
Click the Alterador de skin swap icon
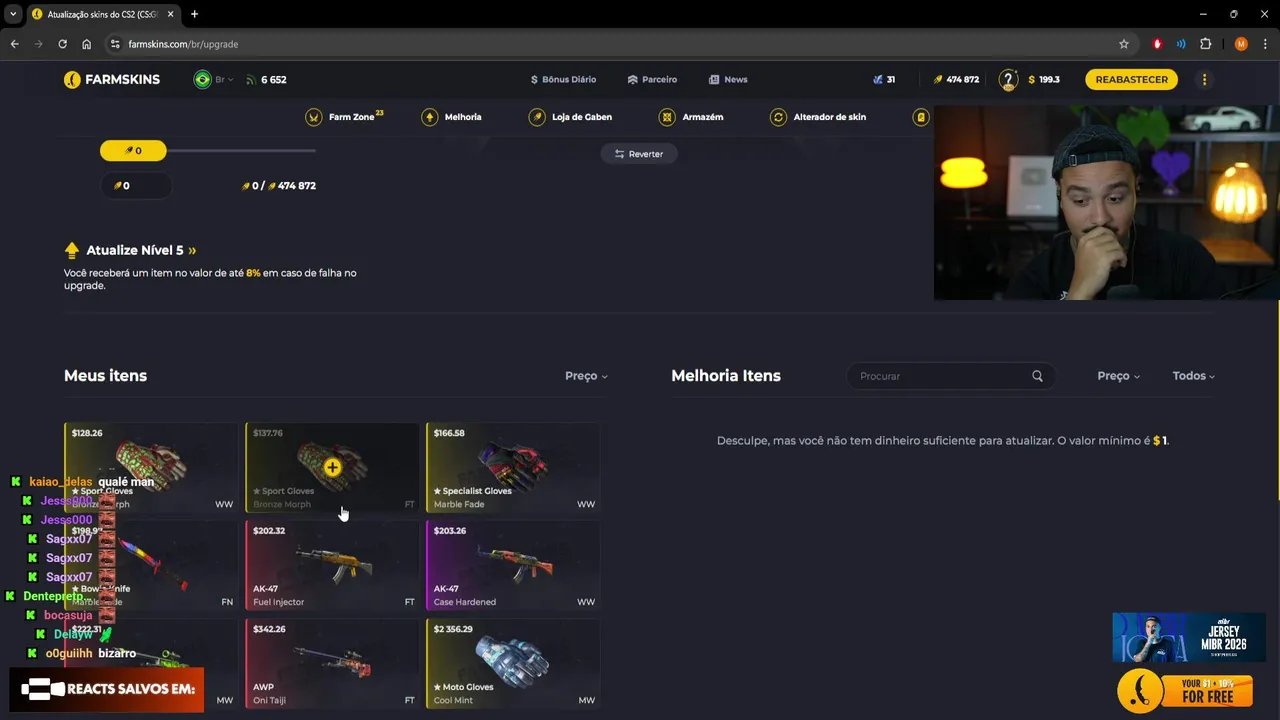click(x=778, y=117)
